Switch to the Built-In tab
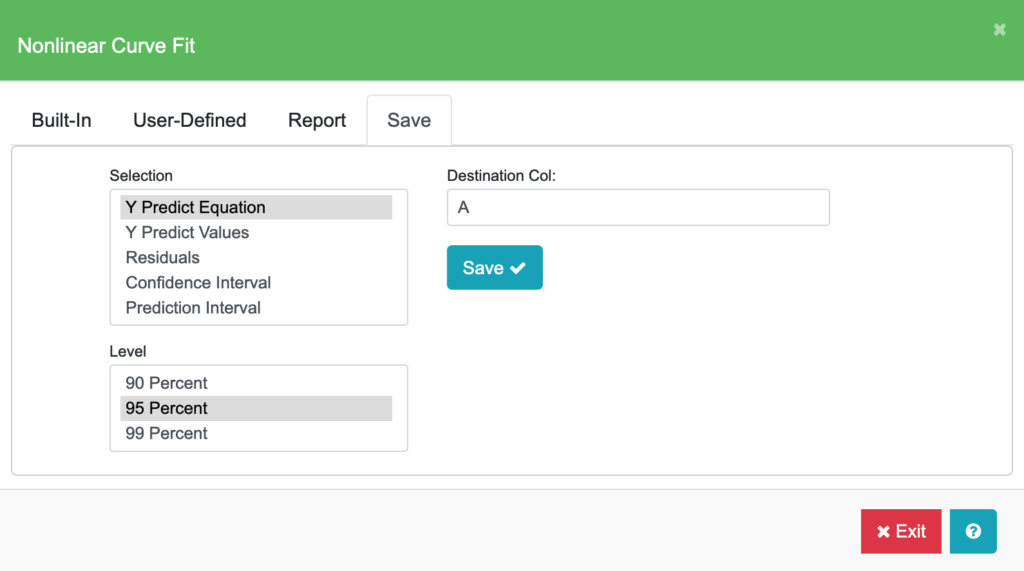The height and width of the screenshot is (571, 1024). [x=61, y=120]
